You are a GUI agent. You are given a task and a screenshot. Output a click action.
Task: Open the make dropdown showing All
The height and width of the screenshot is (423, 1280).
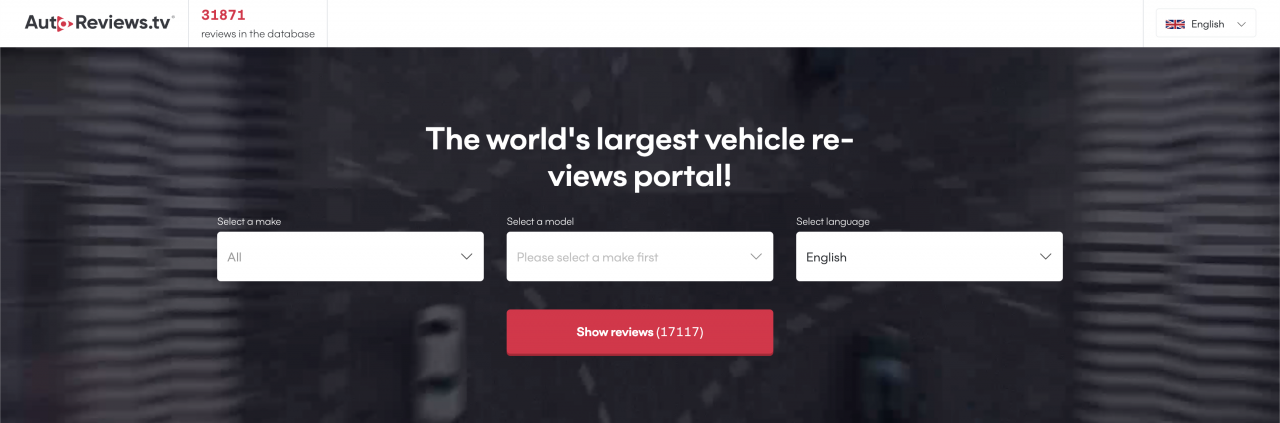[350, 257]
